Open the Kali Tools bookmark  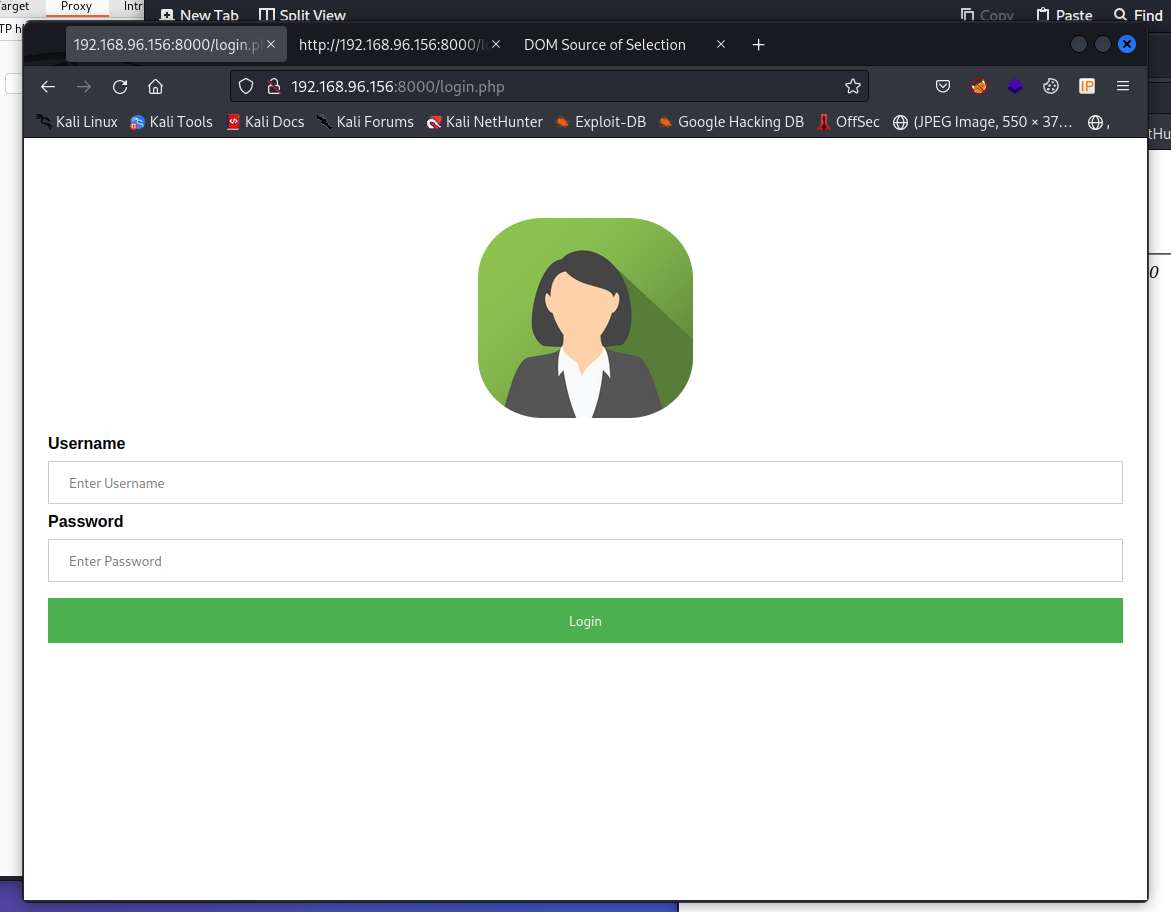tap(172, 122)
